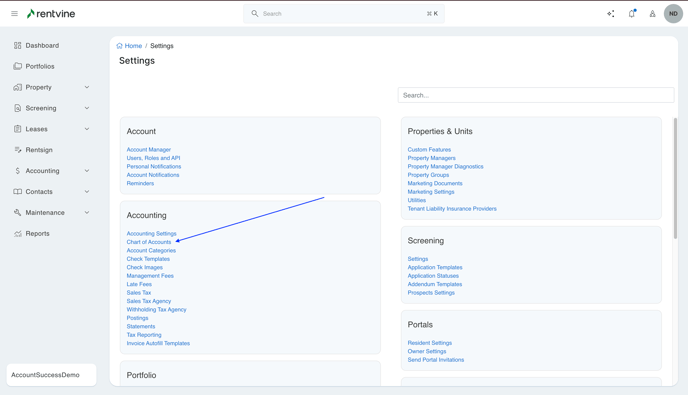Expand the Property sidebar chevron
This screenshot has height=395, width=688.
(x=87, y=87)
